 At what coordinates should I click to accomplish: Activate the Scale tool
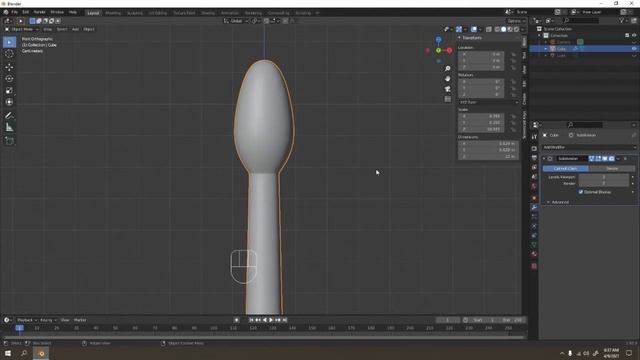[9, 90]
